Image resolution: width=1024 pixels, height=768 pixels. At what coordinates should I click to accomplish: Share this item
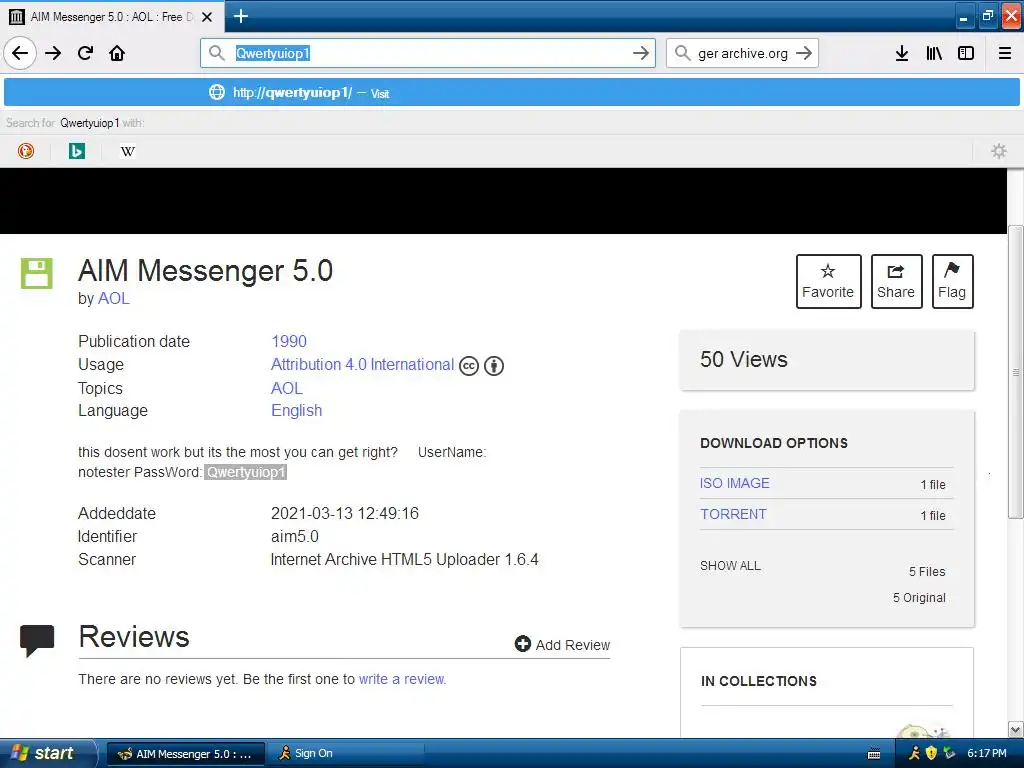click(896, 281)
